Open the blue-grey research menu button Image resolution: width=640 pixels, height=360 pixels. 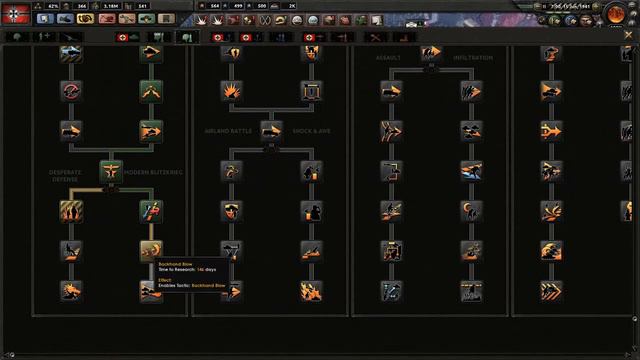click(65, 18)
